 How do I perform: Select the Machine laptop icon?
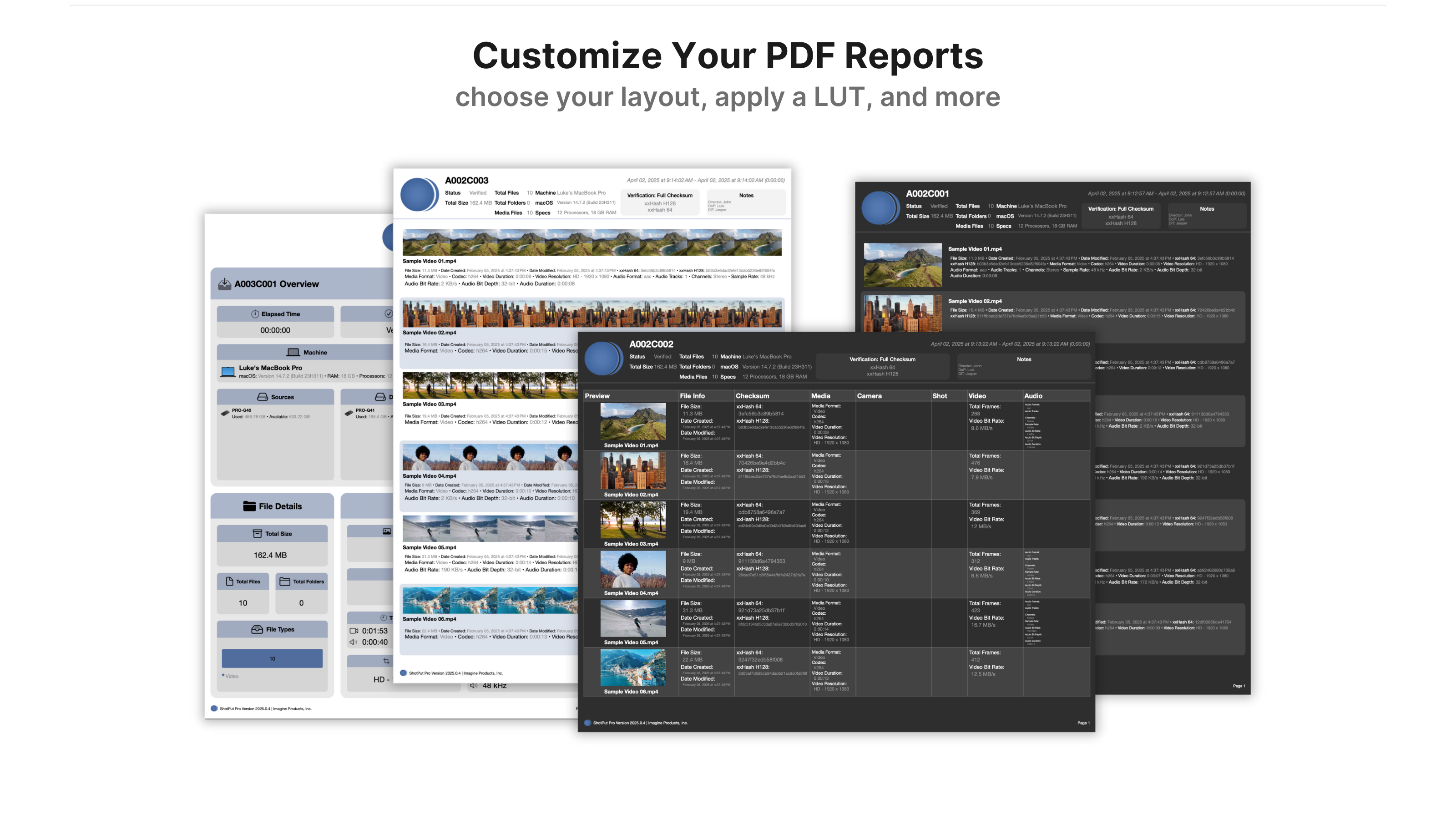[x=294, y=352]
